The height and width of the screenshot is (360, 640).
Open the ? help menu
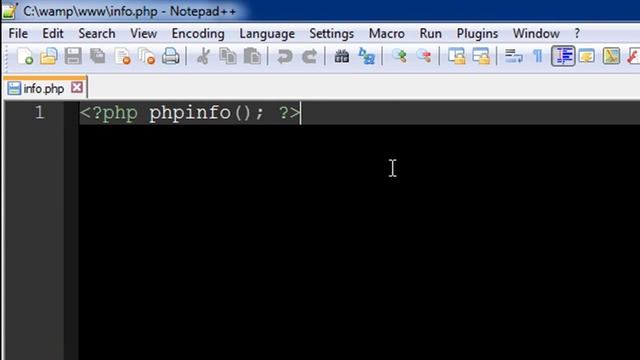tap(577, 33)
